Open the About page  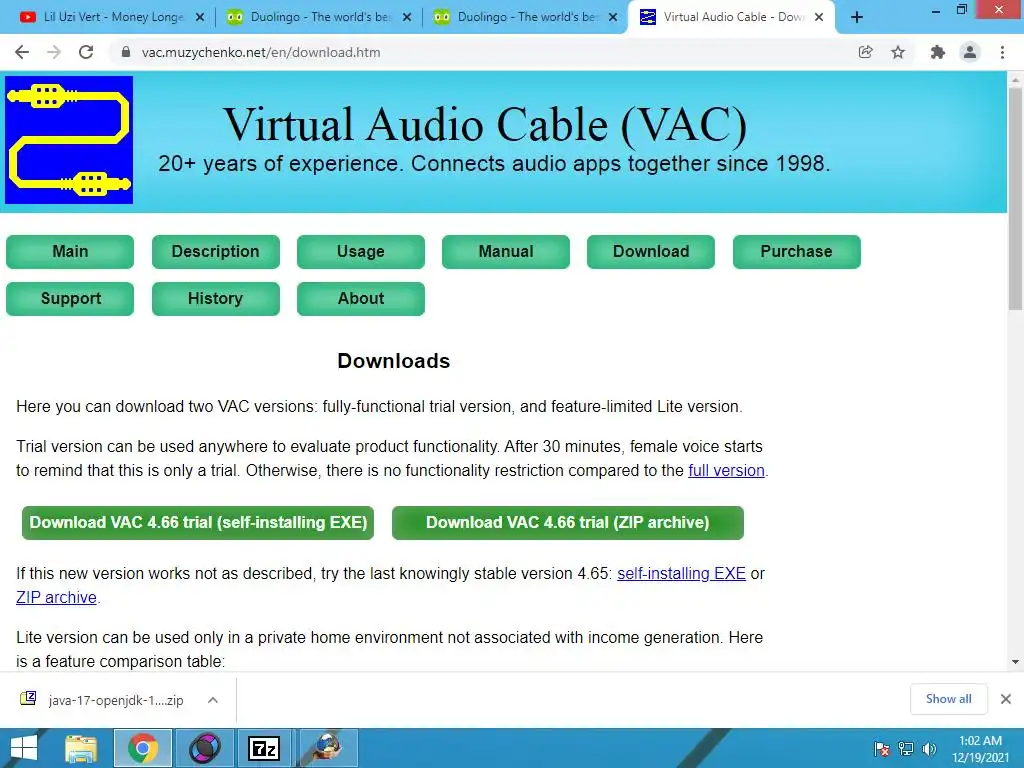[360, 298]
